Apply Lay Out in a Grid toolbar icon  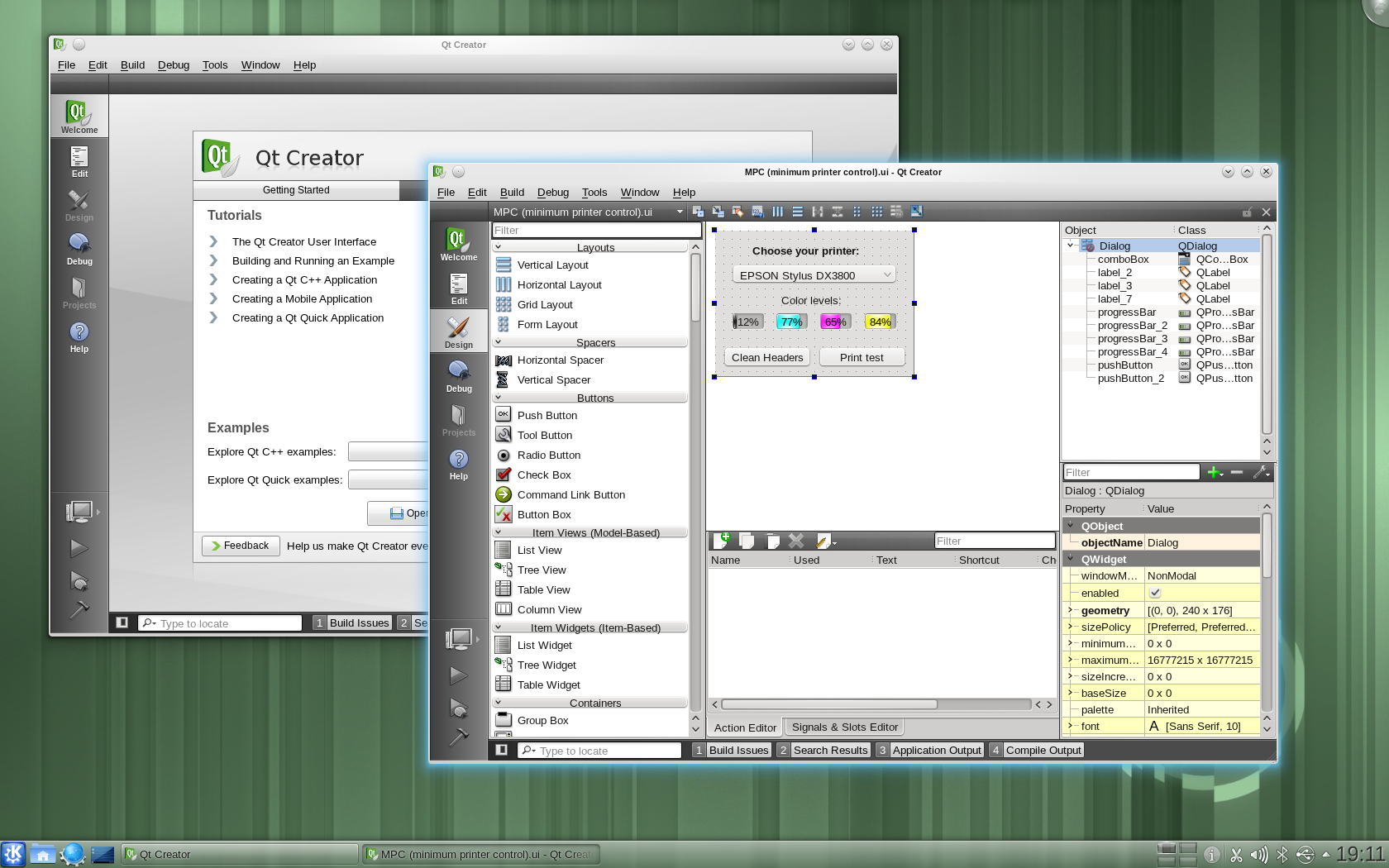(876, 212)
